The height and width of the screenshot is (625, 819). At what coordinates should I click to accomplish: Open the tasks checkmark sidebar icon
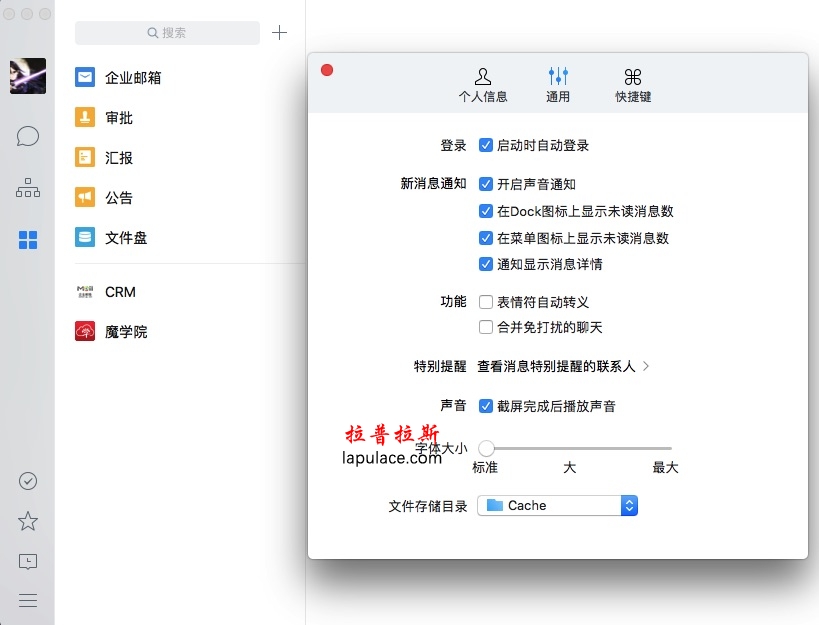coord(28,481)
